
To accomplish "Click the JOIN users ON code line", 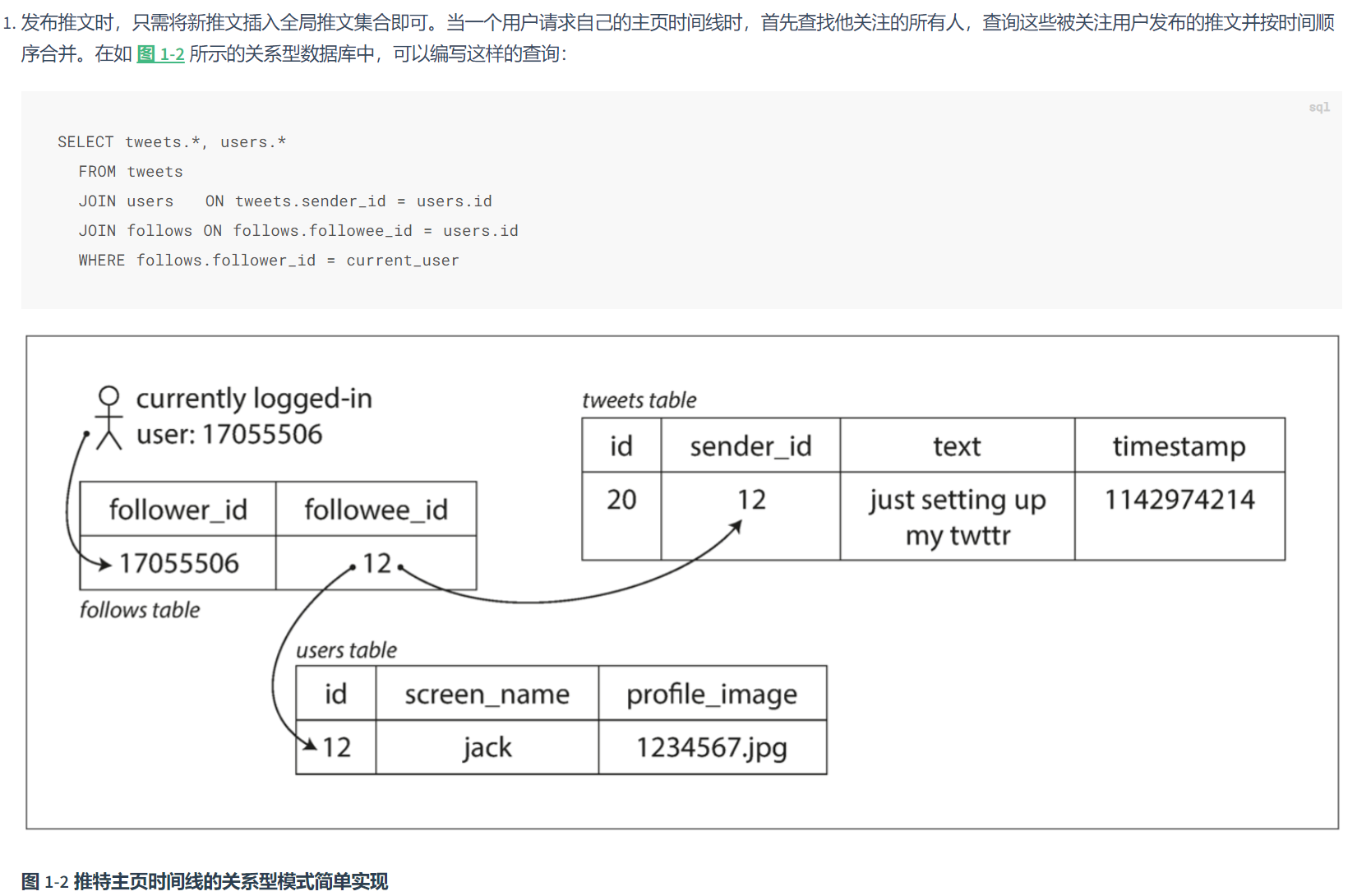I will [284, 201].
